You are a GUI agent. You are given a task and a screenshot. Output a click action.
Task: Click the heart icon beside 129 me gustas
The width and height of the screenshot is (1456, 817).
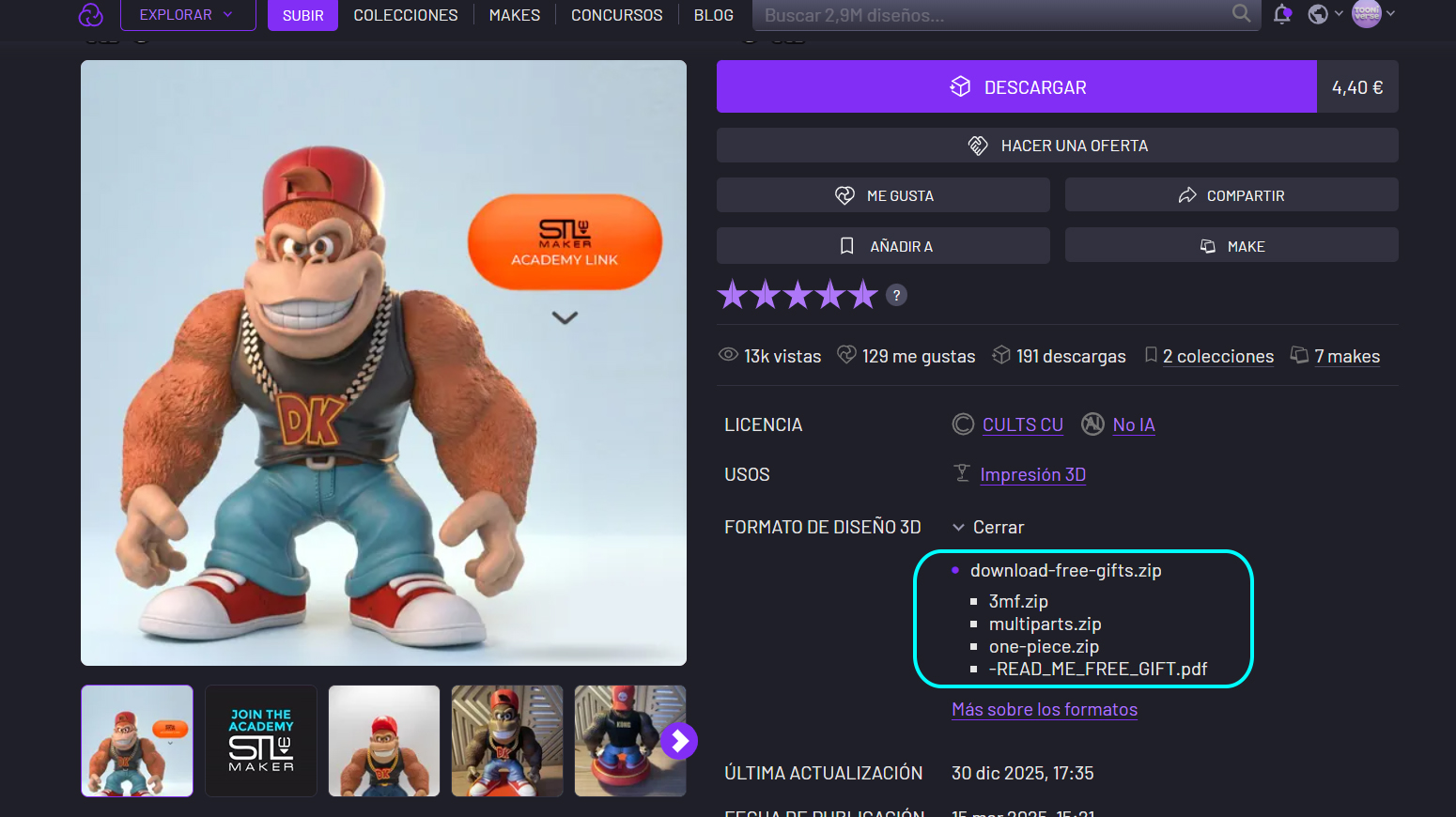coord(846,354)
